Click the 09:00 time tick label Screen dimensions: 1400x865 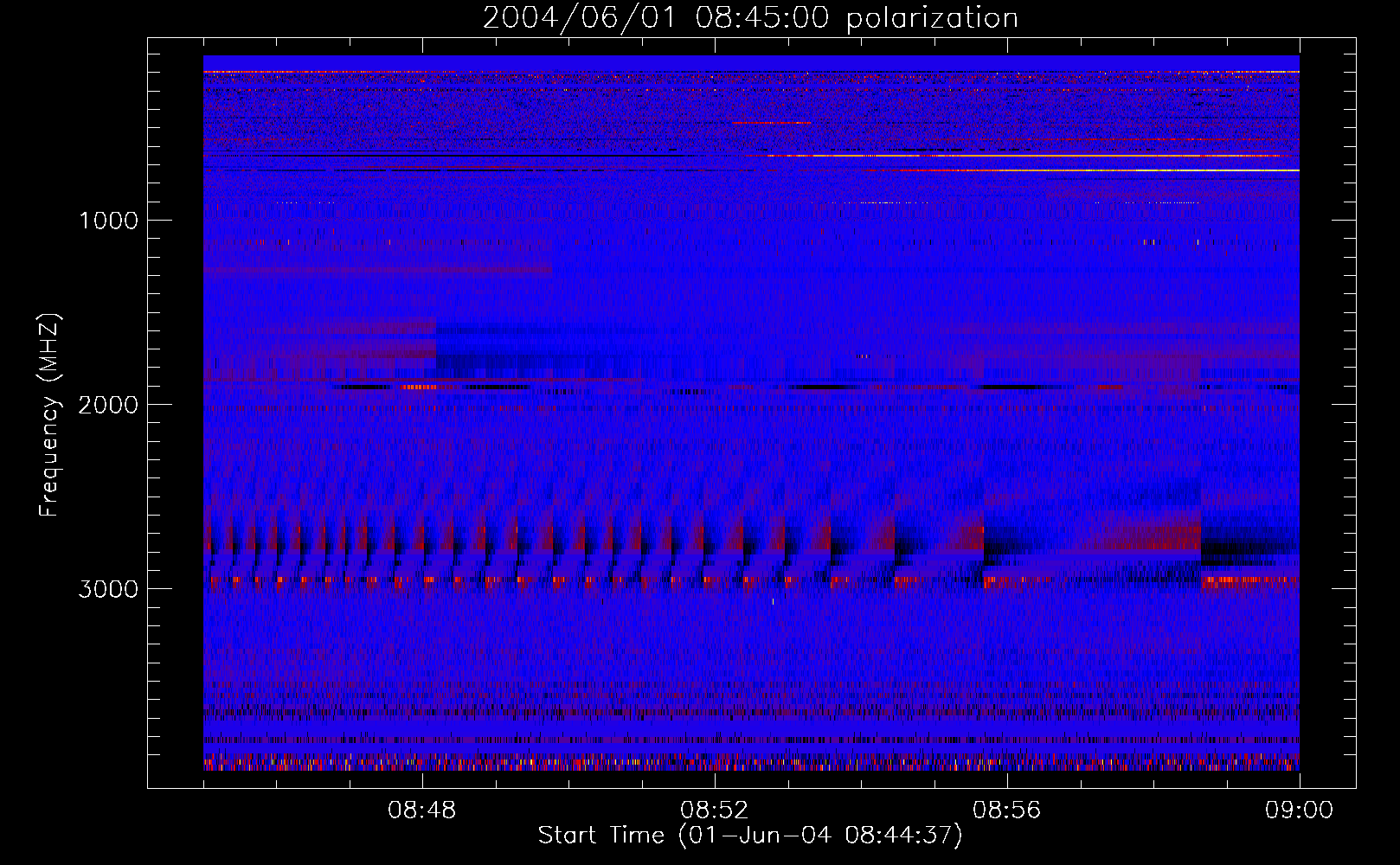click(x=1300, y=811)
